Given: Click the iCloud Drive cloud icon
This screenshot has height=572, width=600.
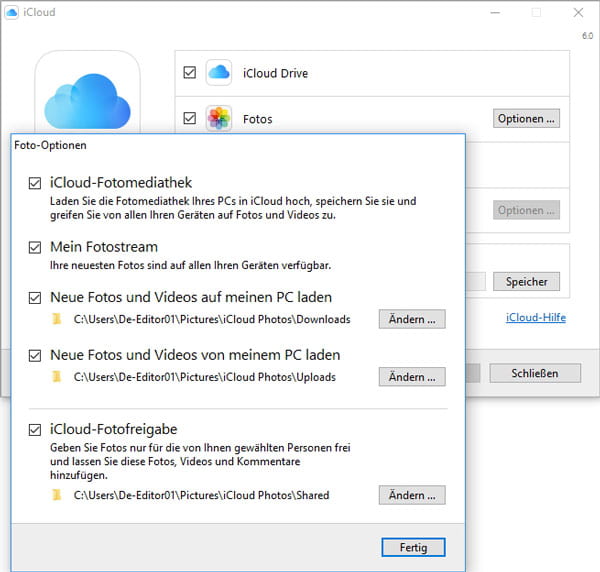Looking at the screenshot, I should 218,72.
